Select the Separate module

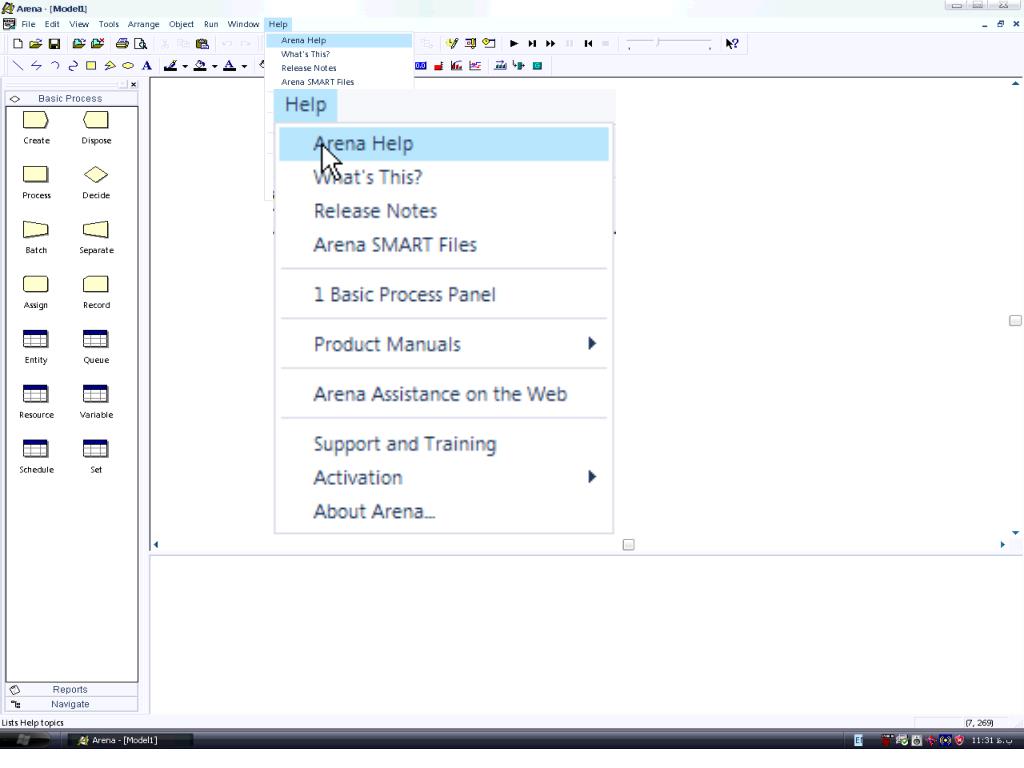96,237
